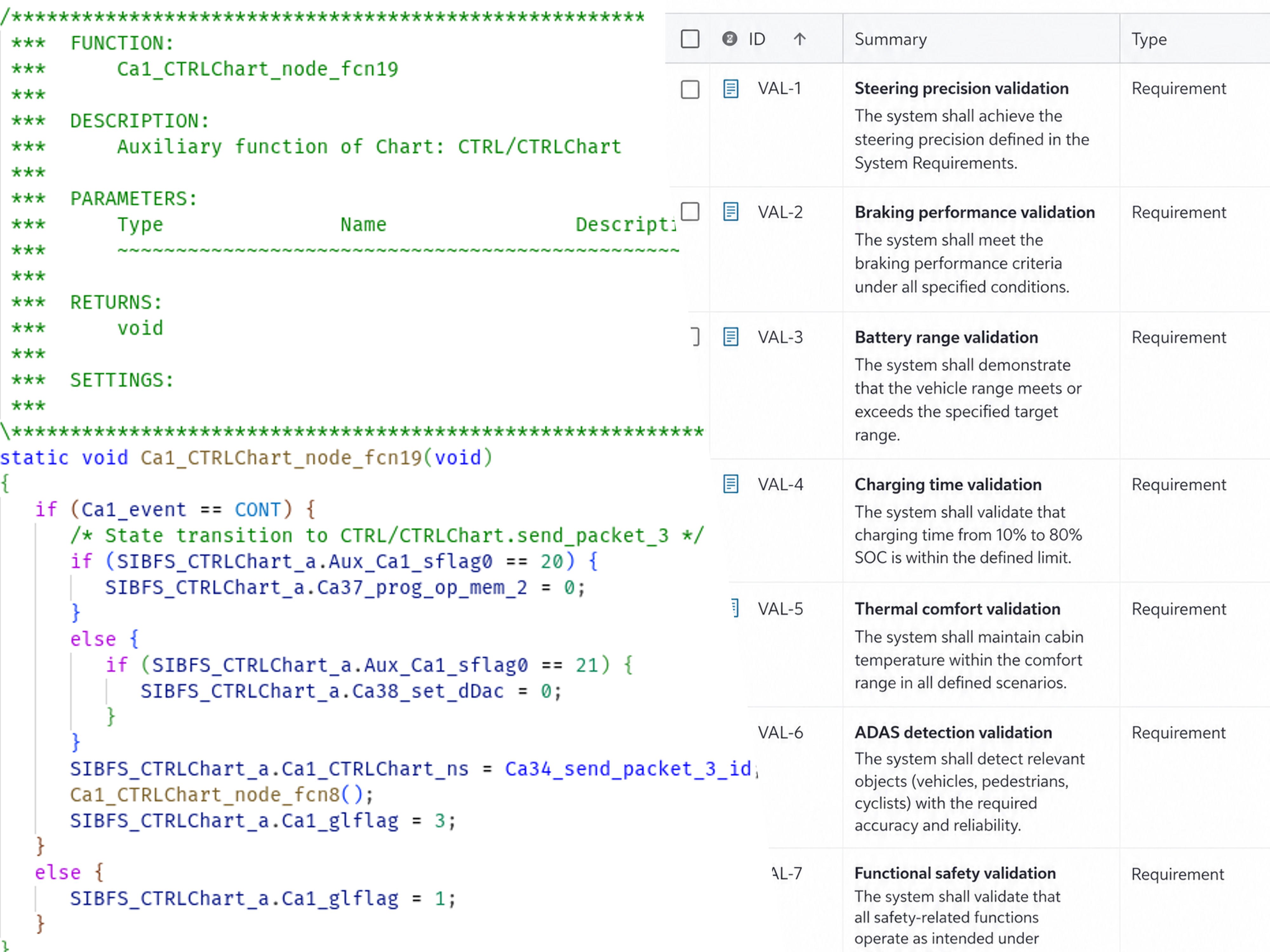Screen dimensions: 1270x952
Task: Click the Requirement type cell for VAL-1
Action: click(x=1178, y=88)
